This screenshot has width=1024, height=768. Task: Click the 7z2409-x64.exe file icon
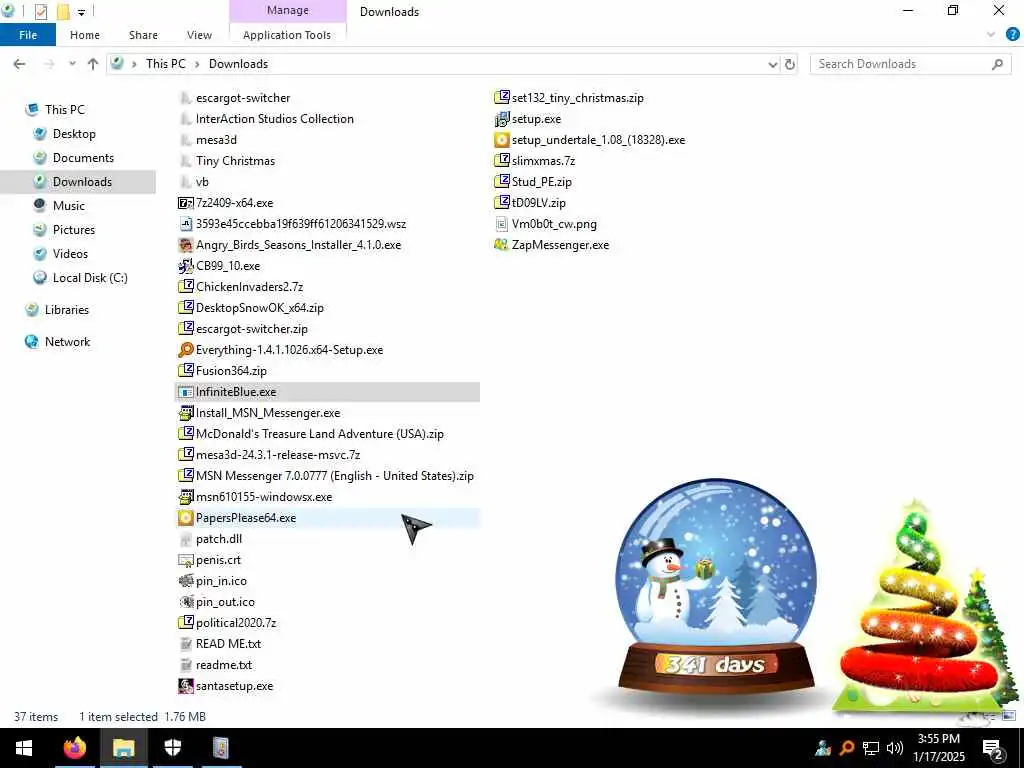pyautogui.click(x=185, y=203)
